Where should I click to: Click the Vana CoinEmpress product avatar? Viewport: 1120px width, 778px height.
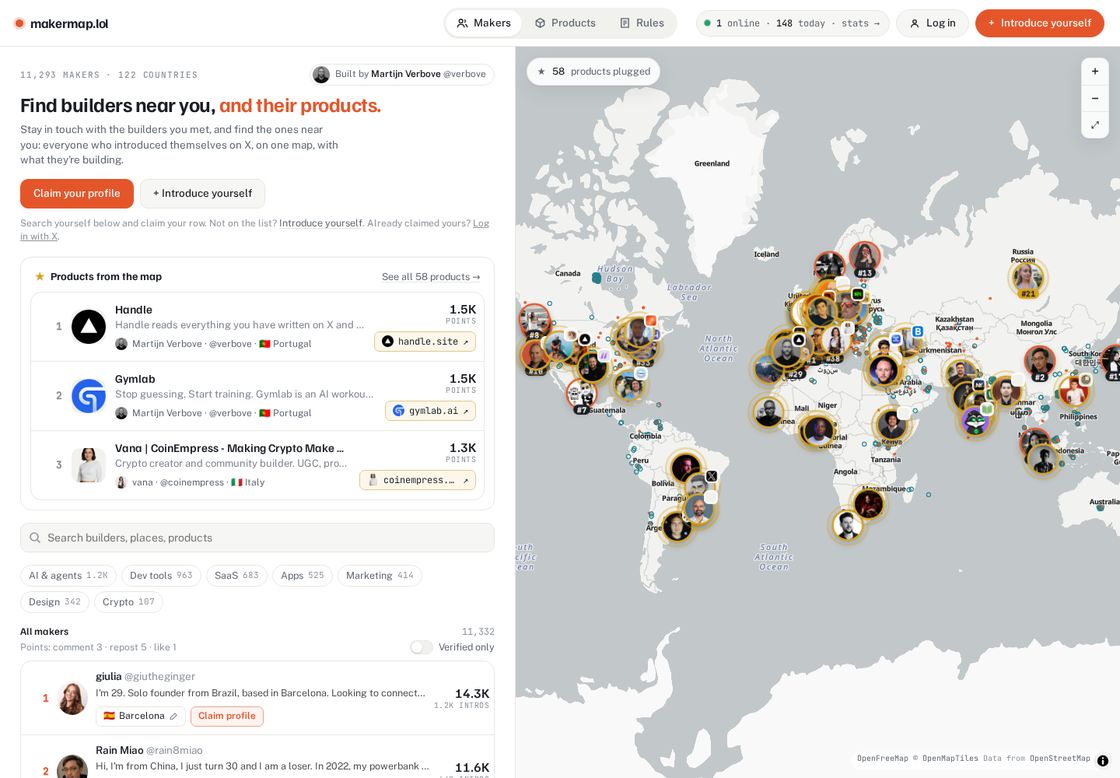click(89, 465)
